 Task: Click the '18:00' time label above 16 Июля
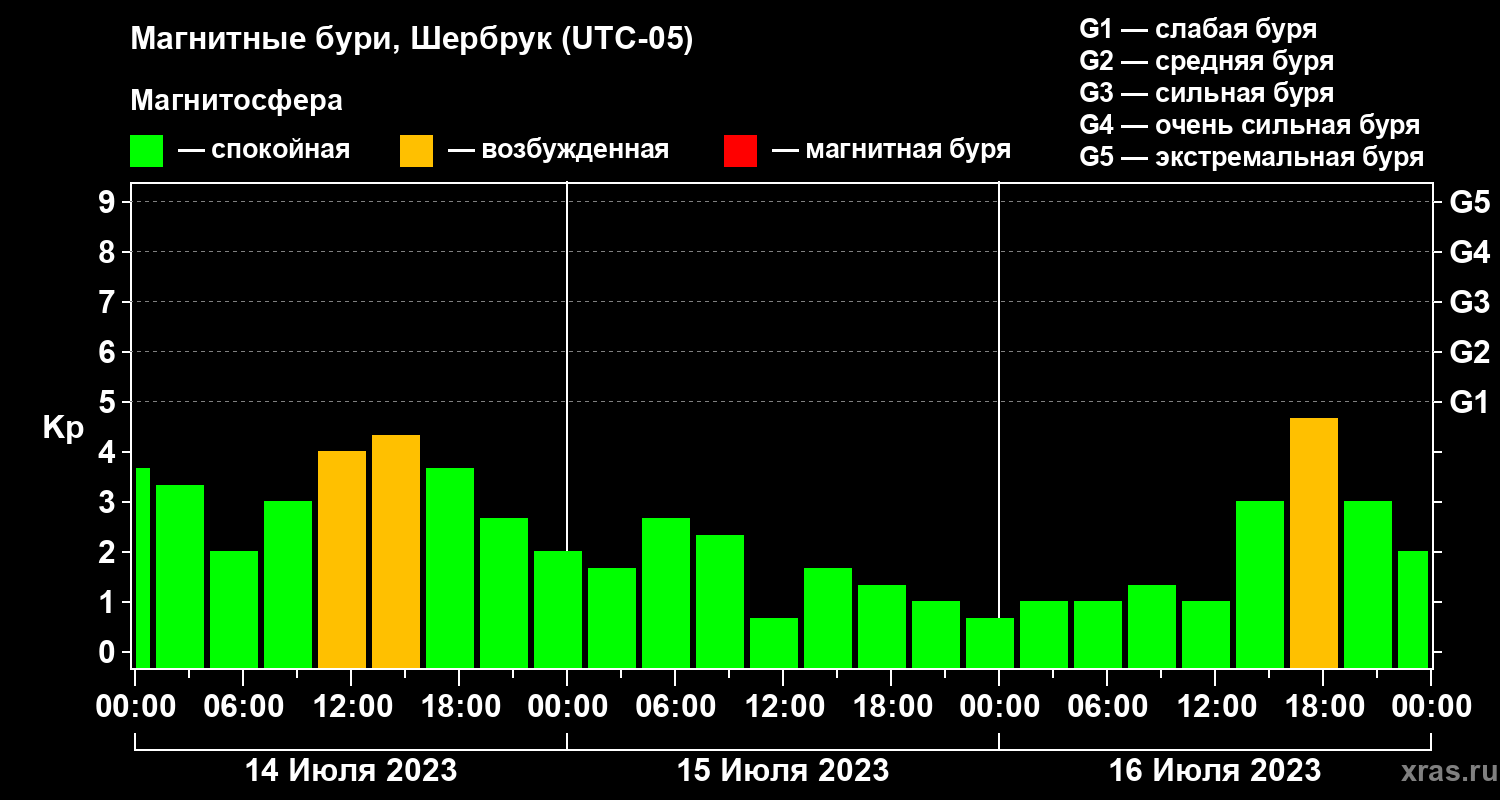[1323, 707]
